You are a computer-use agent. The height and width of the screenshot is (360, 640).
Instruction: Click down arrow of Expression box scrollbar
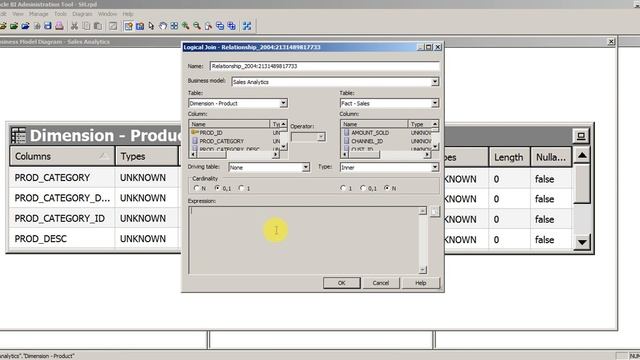[422, 270]
